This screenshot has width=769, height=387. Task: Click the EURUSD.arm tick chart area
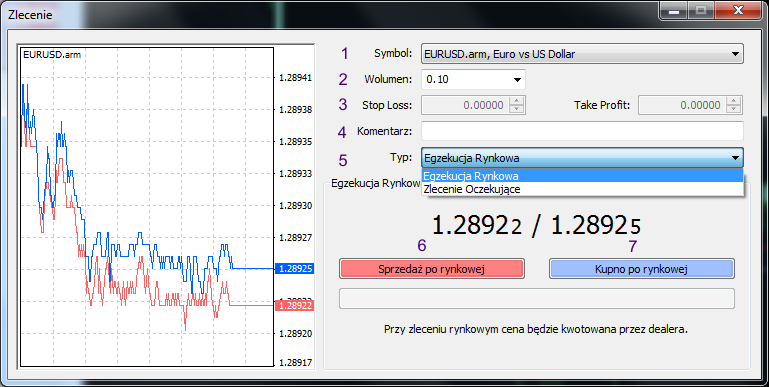[x=146, y=206]
